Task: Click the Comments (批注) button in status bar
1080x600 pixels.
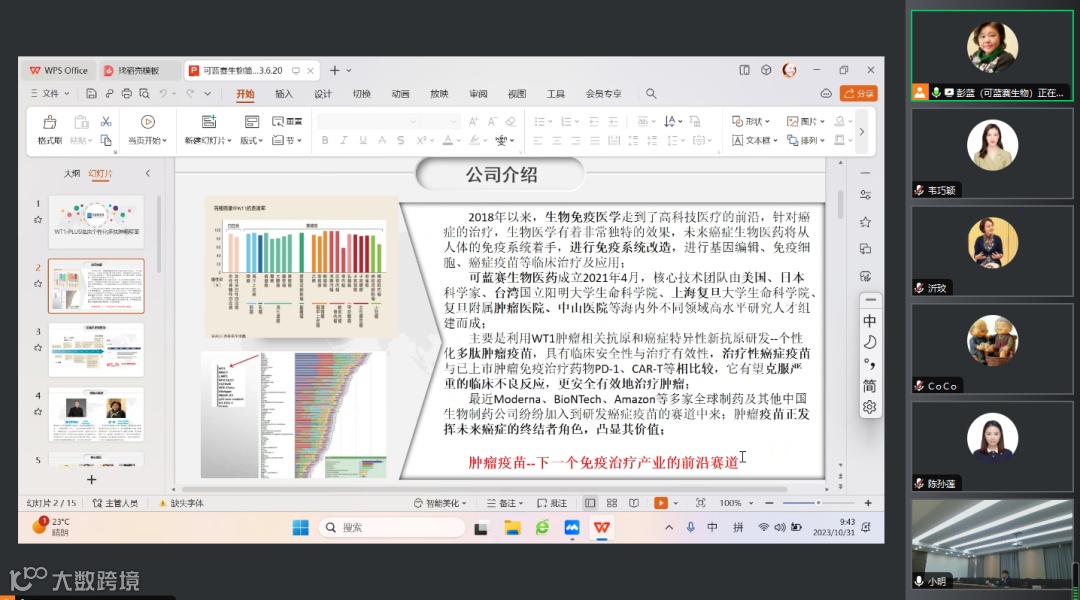Action: point(552,504)
